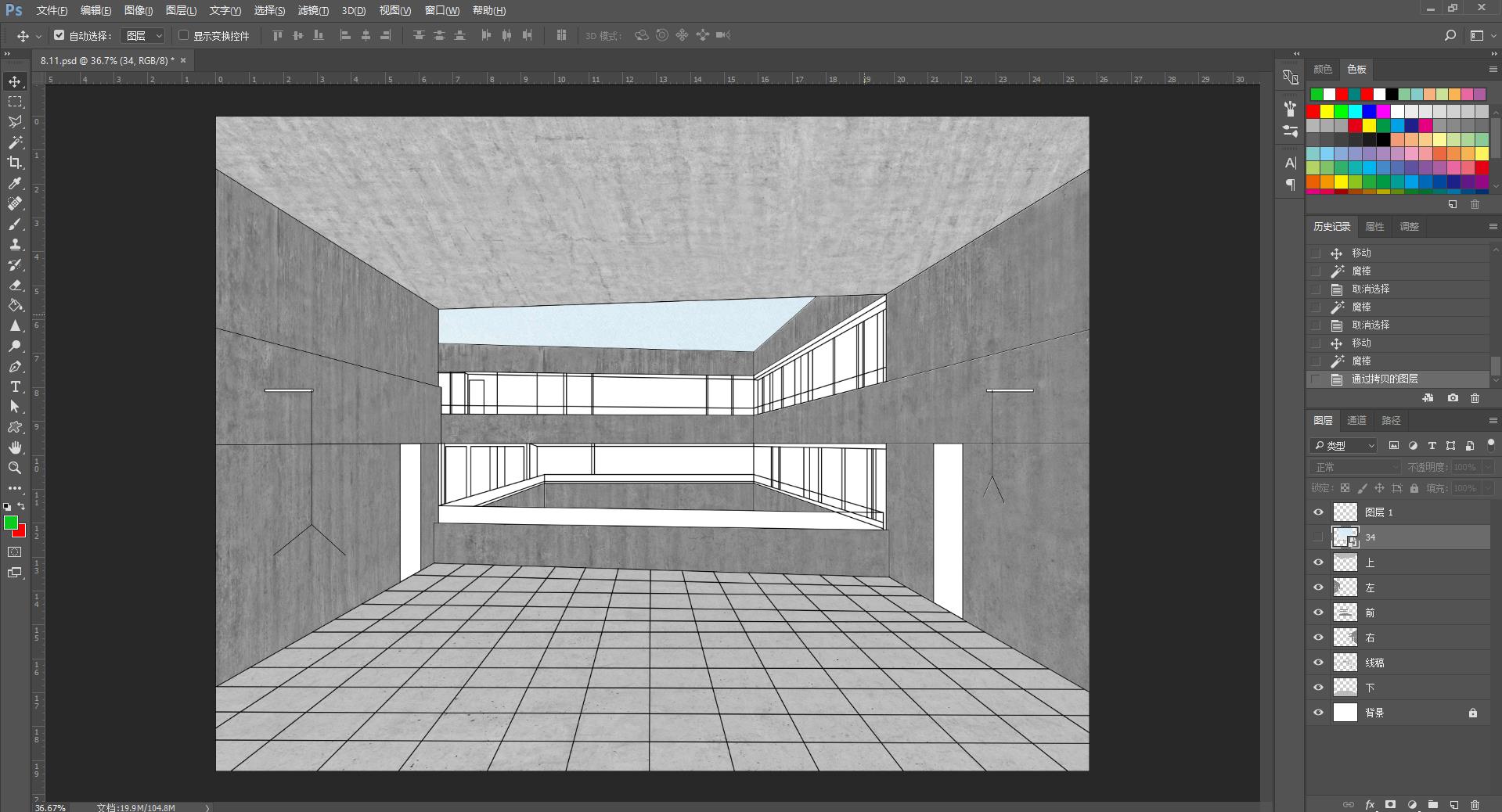Select the Path Selection tool
Screen dimensions: 1502x812
pos(15,407)
